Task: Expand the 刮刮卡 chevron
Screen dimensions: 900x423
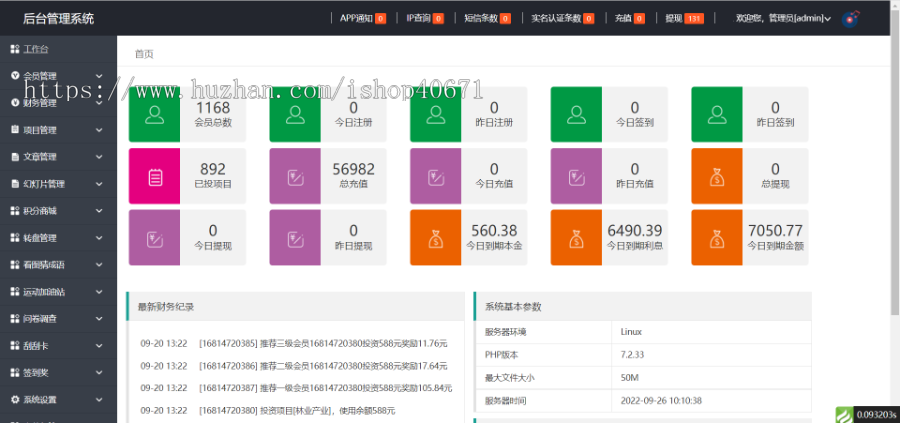Action: click(x=99, y=346)
